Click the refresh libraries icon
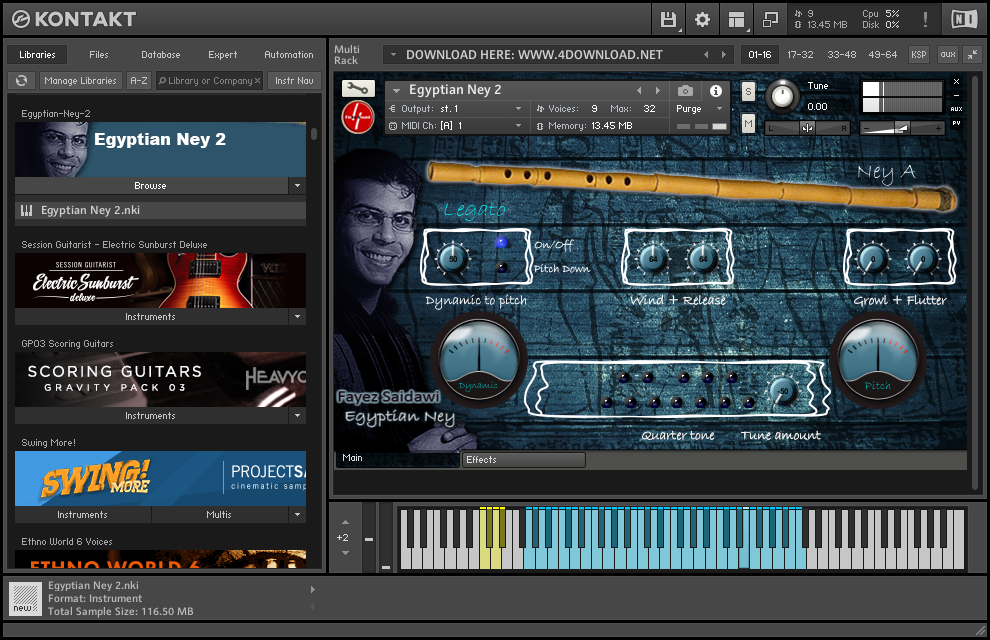 [21, 81]
